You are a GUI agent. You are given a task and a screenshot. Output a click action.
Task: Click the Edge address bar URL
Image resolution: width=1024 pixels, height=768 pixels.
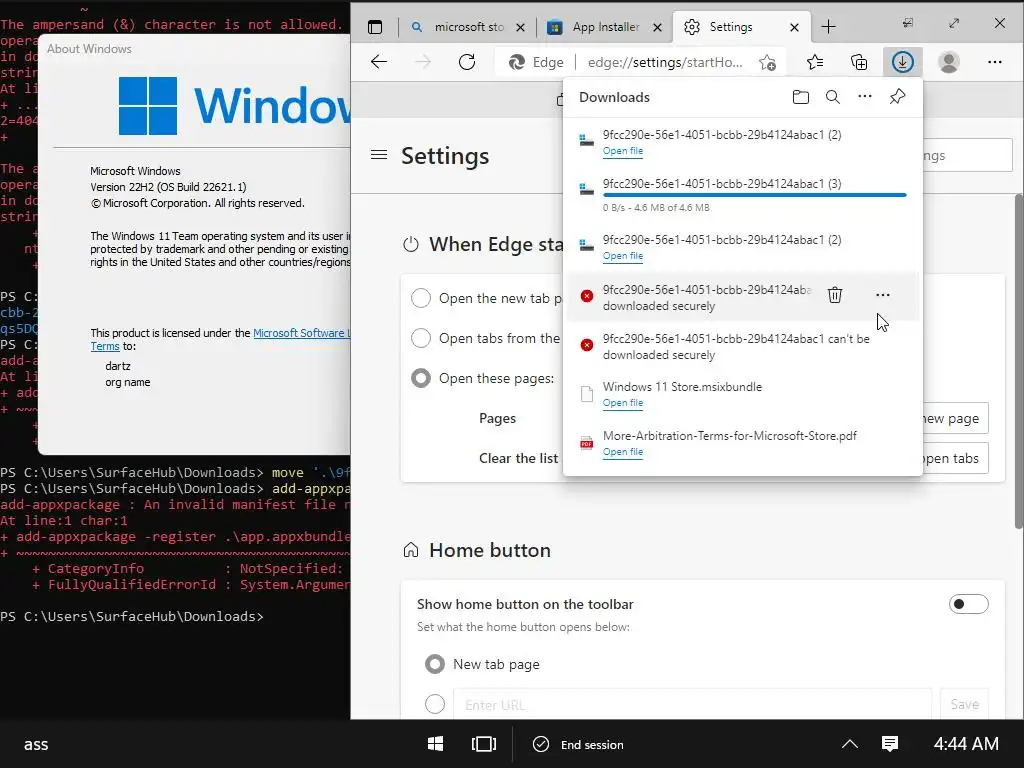point(665,62)
